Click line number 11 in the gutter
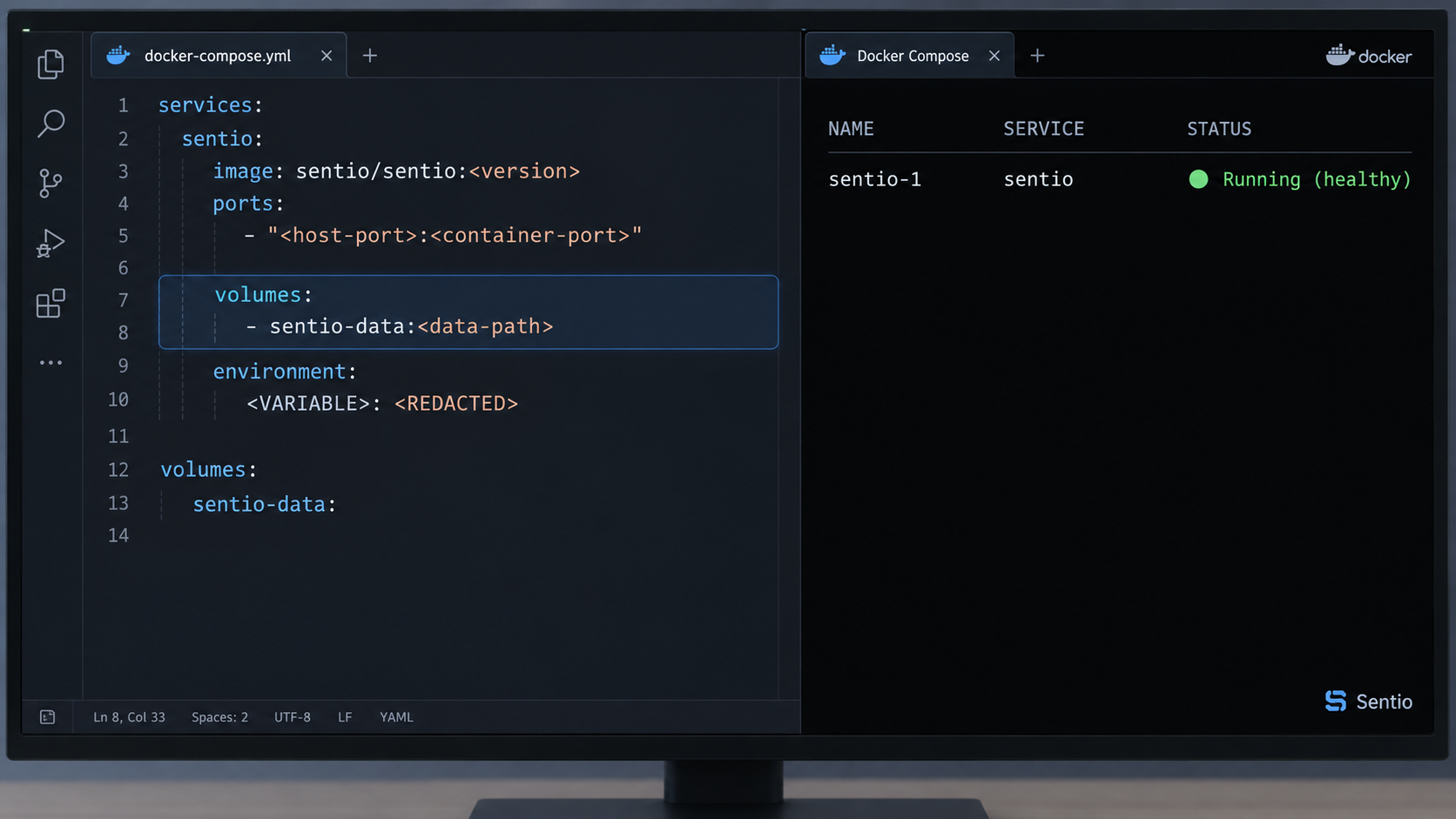This screenshot has width=1456, height=819. 118,436
